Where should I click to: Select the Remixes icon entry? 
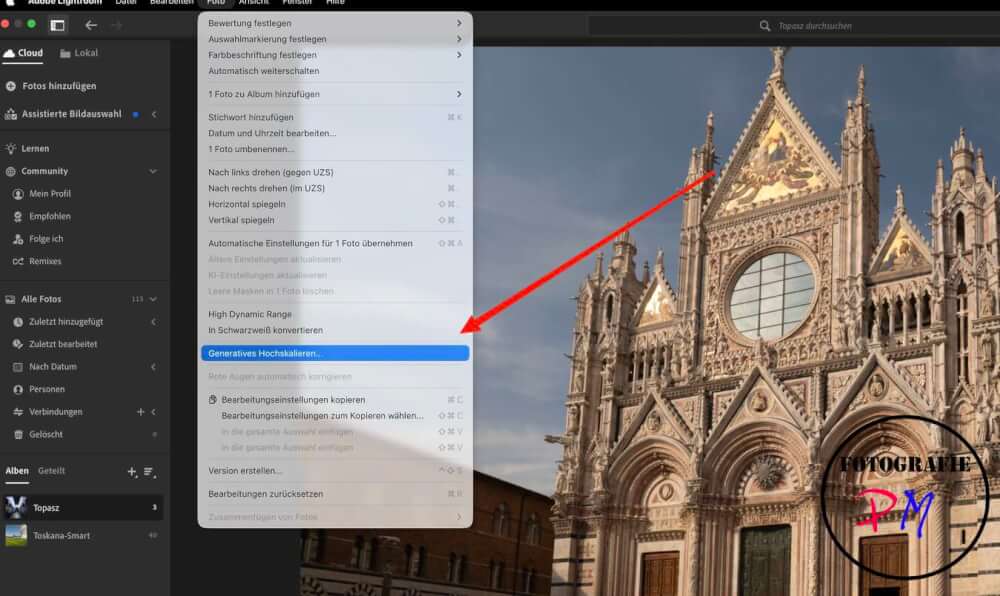coord(18,262)
